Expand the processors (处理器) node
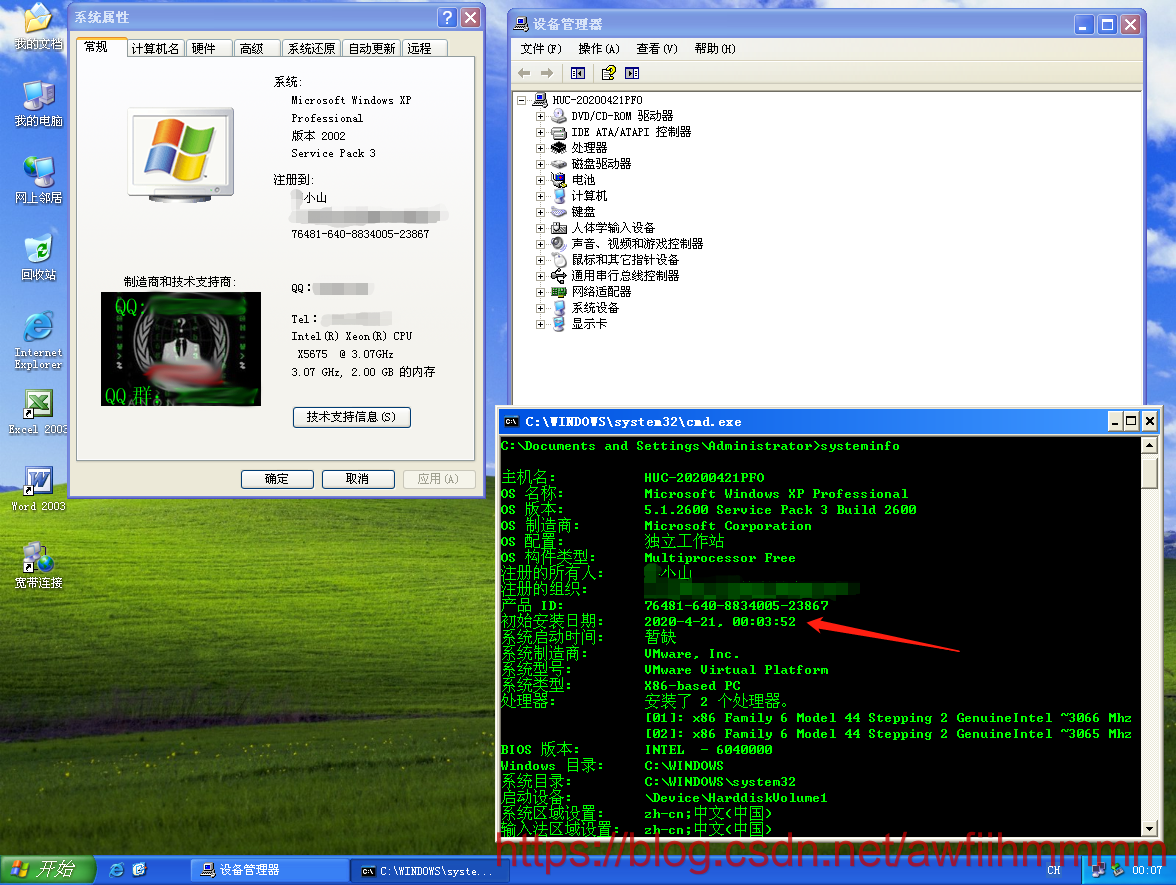This screenshot has width=1176, height=885. 540,148
